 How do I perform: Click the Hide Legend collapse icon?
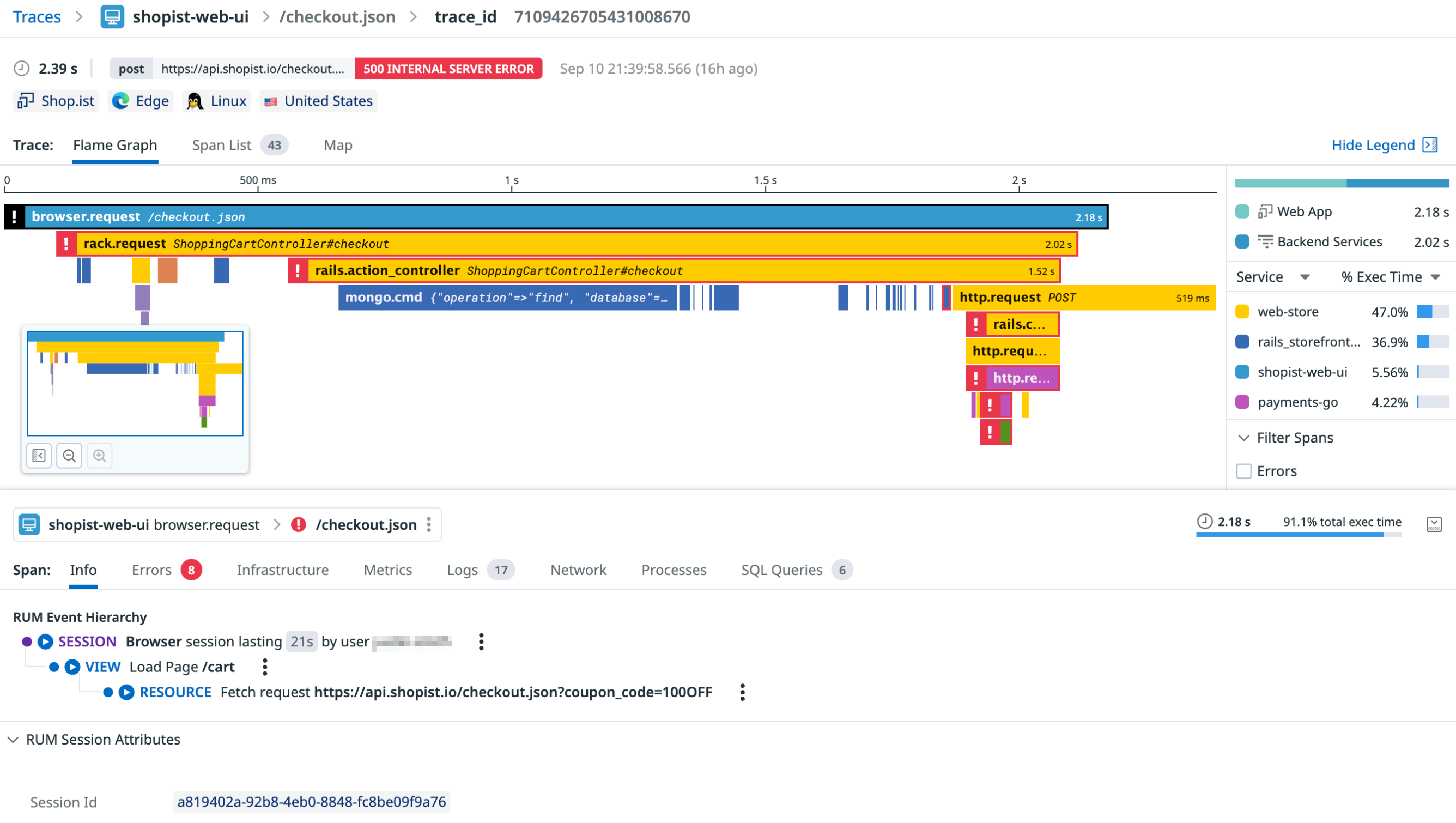tap(1429, 144)
